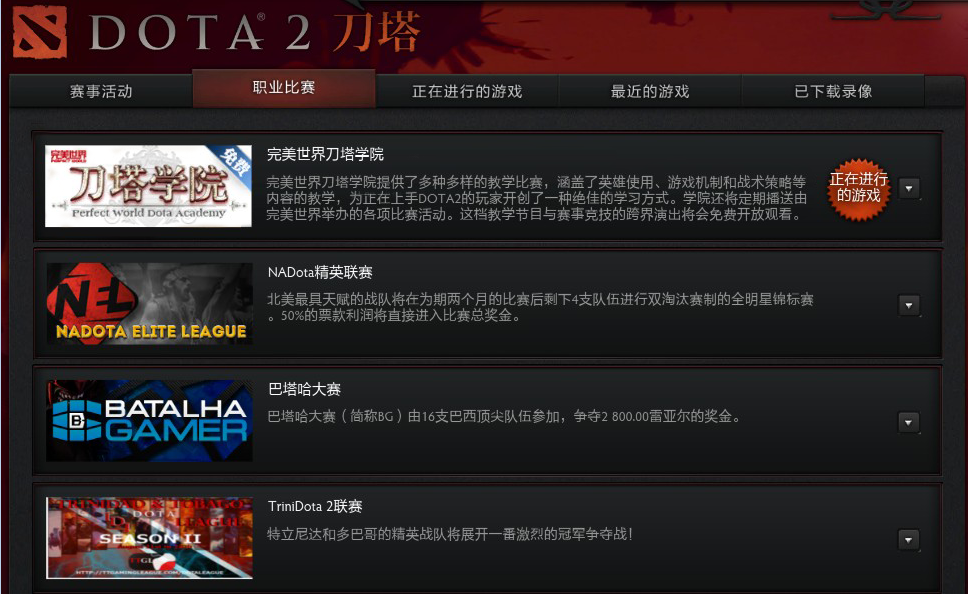Open the 最近的游戏 tab
Image resolution: width=968 pixels, height=594 pixels.
click(649, 91)
